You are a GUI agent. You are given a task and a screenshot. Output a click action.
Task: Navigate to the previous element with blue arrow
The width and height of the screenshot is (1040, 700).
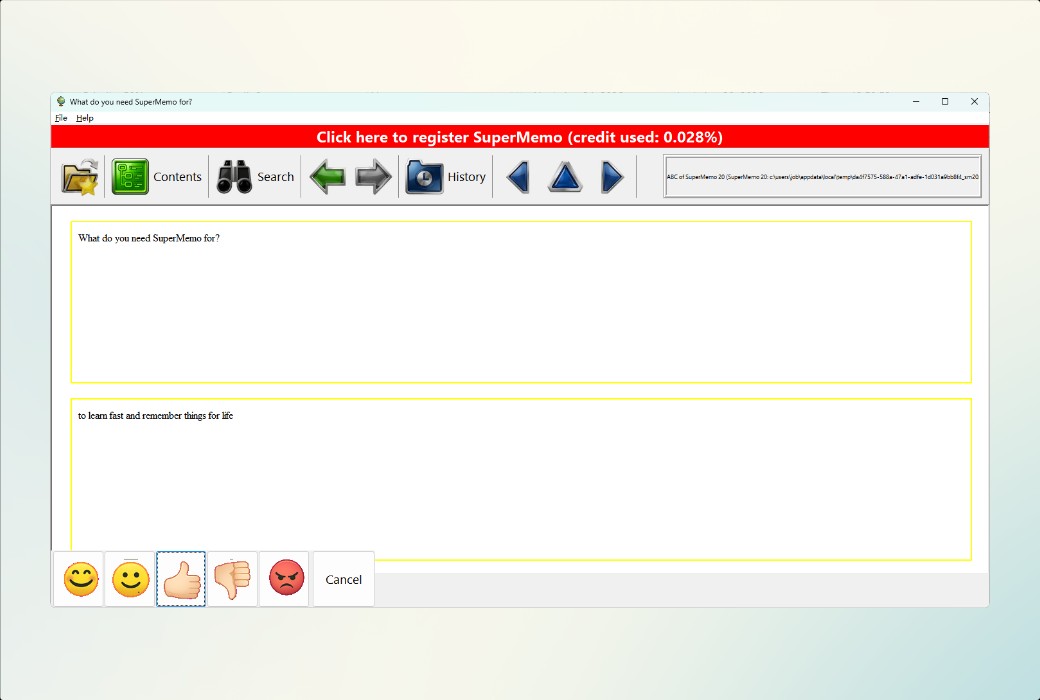point(516,176)
